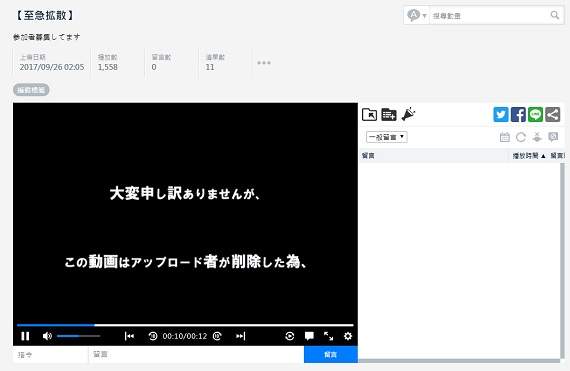Rewind 10 seconds button
Image resolution: width=570 pixels, height=371 pixels.
pos(153,336)
